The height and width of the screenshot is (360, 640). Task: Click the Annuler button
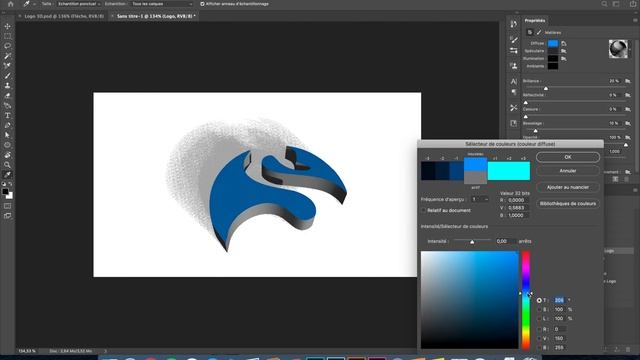[x=568, y=171]
